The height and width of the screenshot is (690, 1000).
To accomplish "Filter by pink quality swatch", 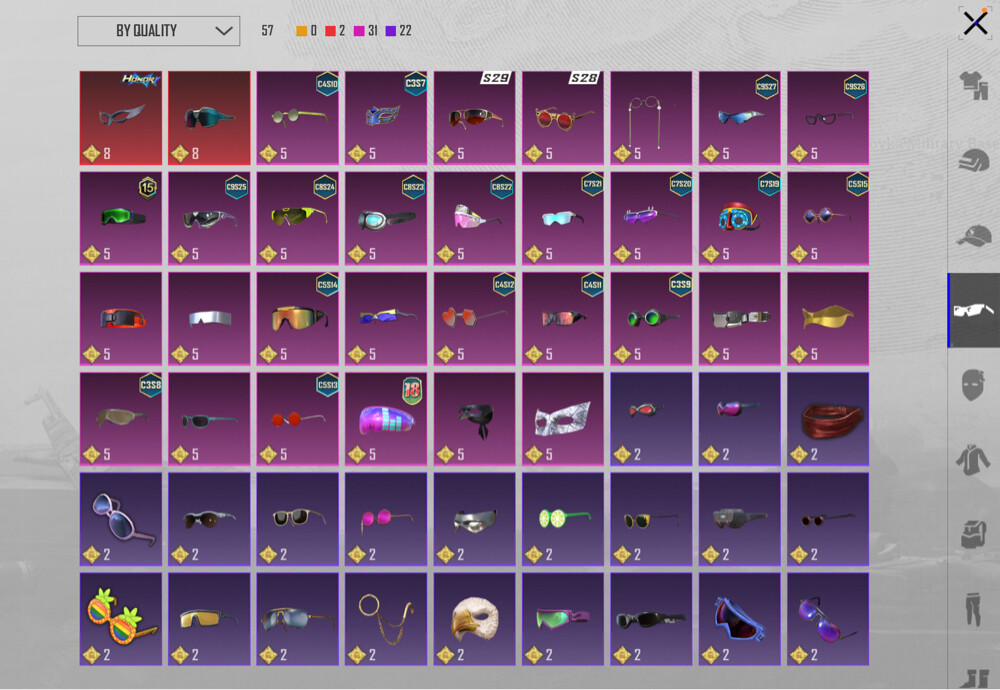I will coord(359,31).
